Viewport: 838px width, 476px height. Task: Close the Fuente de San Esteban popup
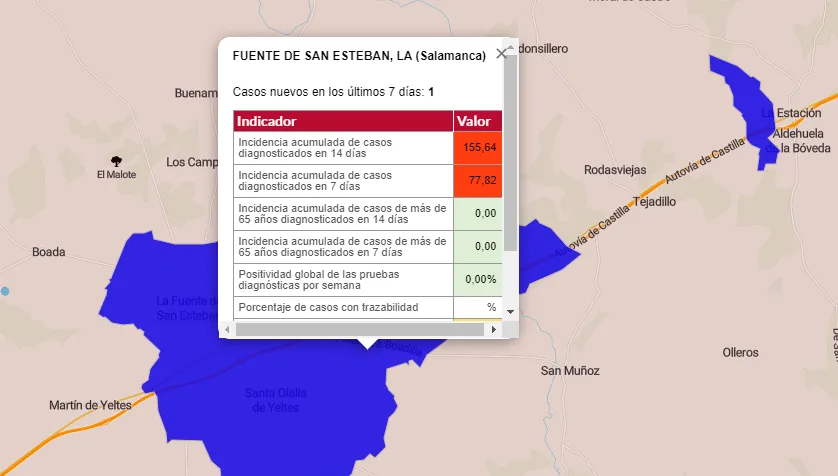501,54
